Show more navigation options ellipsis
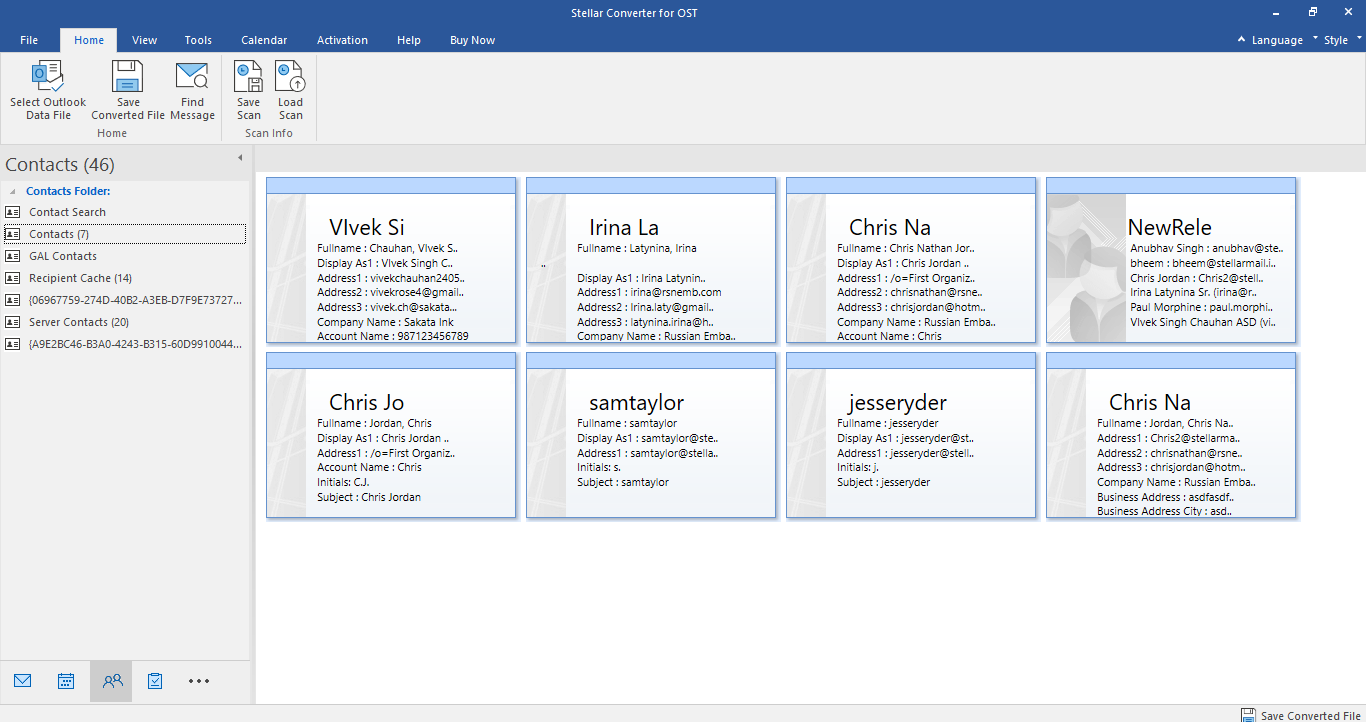This screenshot has width=1366, height=722. click(x=199, y=681)
